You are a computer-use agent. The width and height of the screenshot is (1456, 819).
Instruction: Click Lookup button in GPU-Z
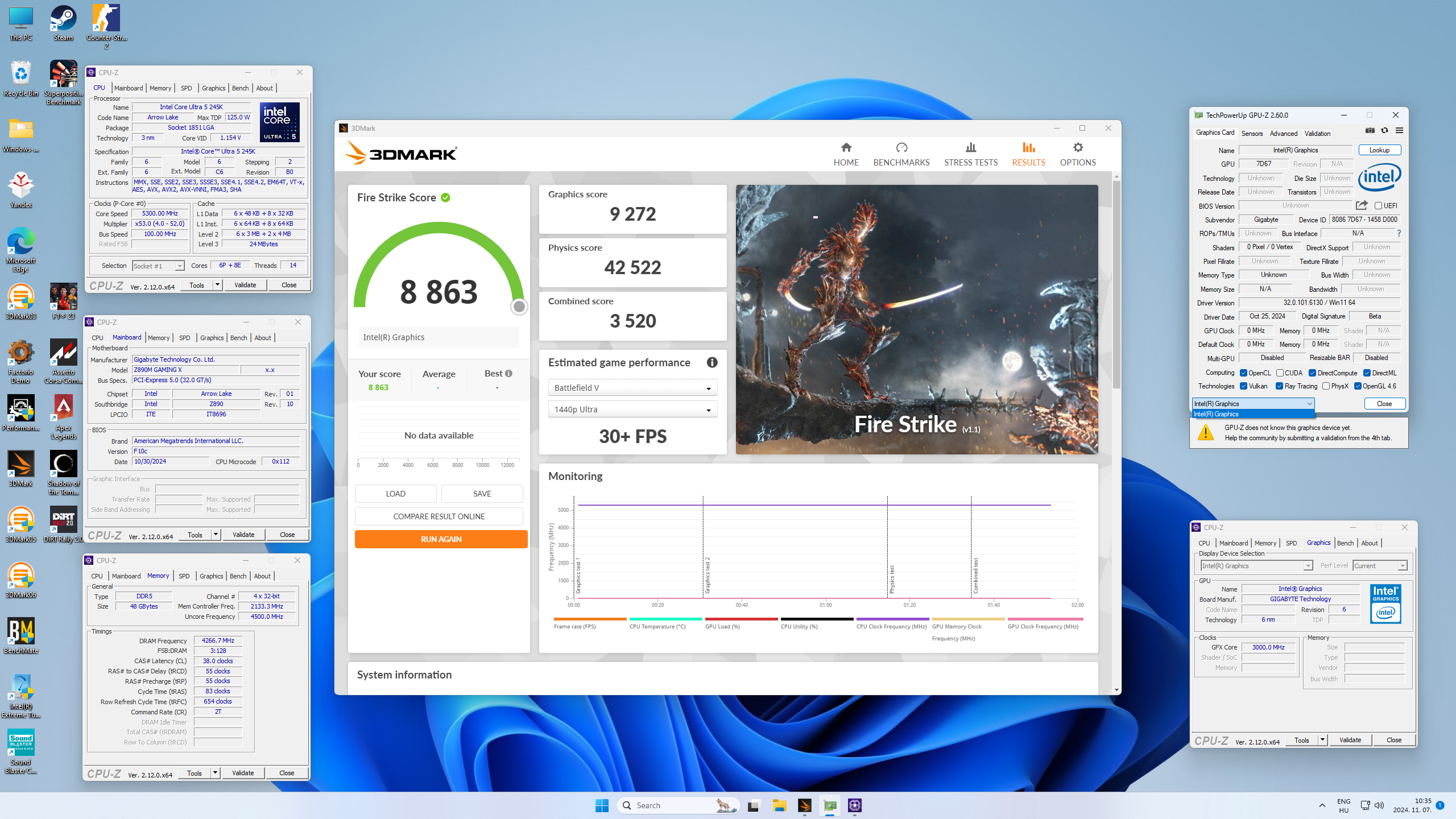click(1379, 150)
